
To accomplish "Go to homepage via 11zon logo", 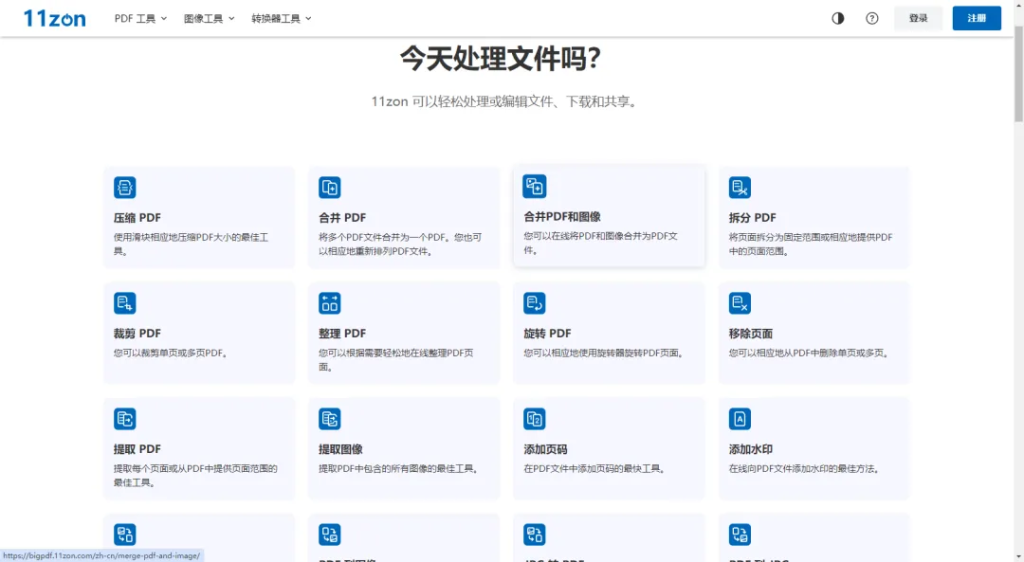I will click(55, 18).
